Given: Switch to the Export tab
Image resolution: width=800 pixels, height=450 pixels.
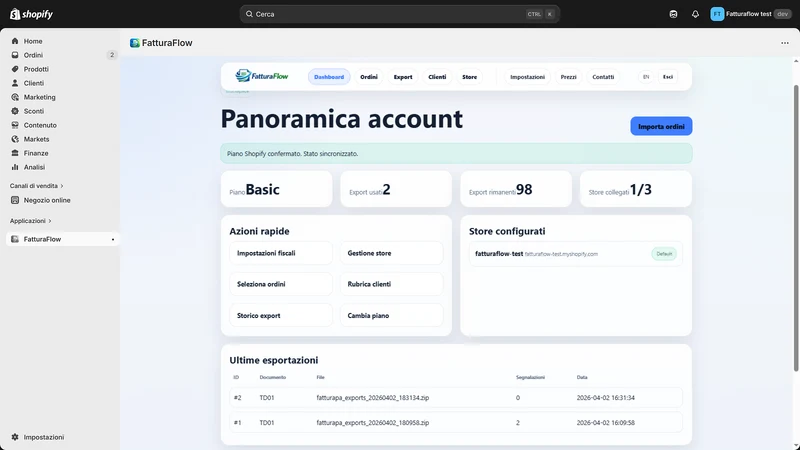Looking at the screenshot, I should point(403,77).
